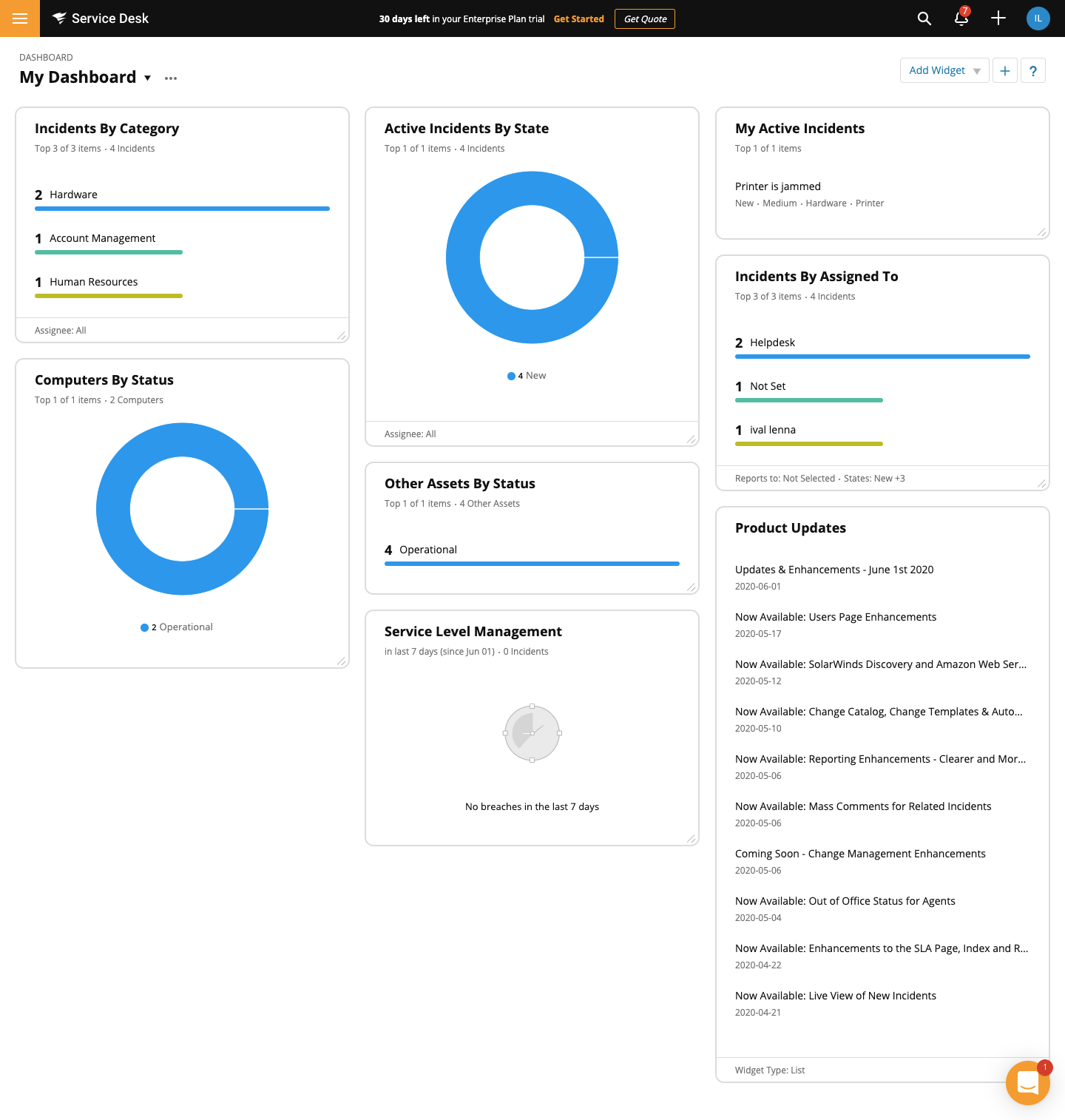The width and height of the screenshot is (1065, 1120).
Task: Click resize handle of Incidents By Assigned To widget
Action: pyautogui.click(x=1041, y=483)
